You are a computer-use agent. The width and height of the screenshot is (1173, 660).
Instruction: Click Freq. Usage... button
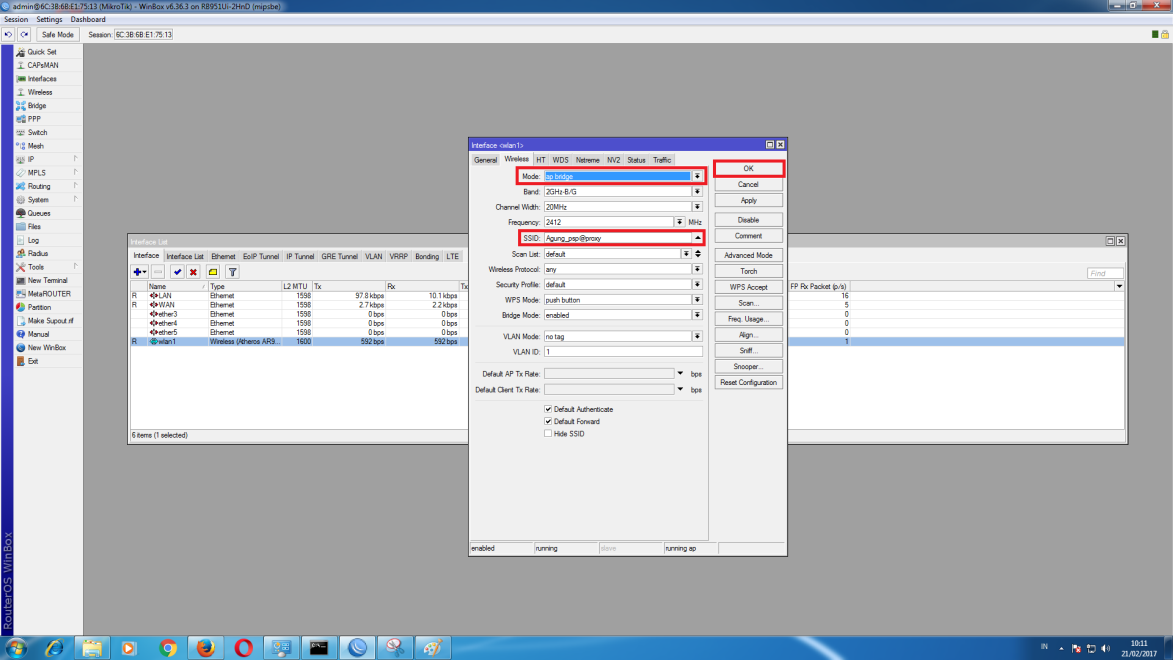[x=748, y=319]
